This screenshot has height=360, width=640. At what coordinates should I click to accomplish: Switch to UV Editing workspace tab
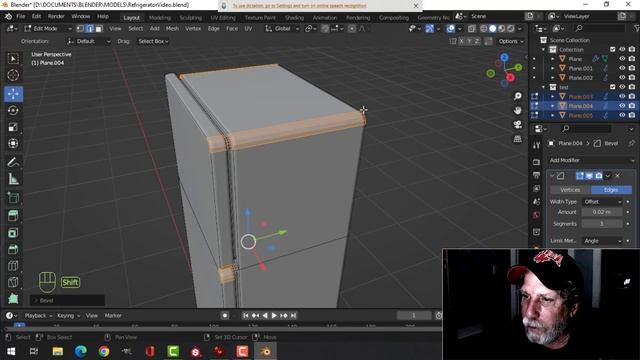pyautogui.click(x=223, y=18)
